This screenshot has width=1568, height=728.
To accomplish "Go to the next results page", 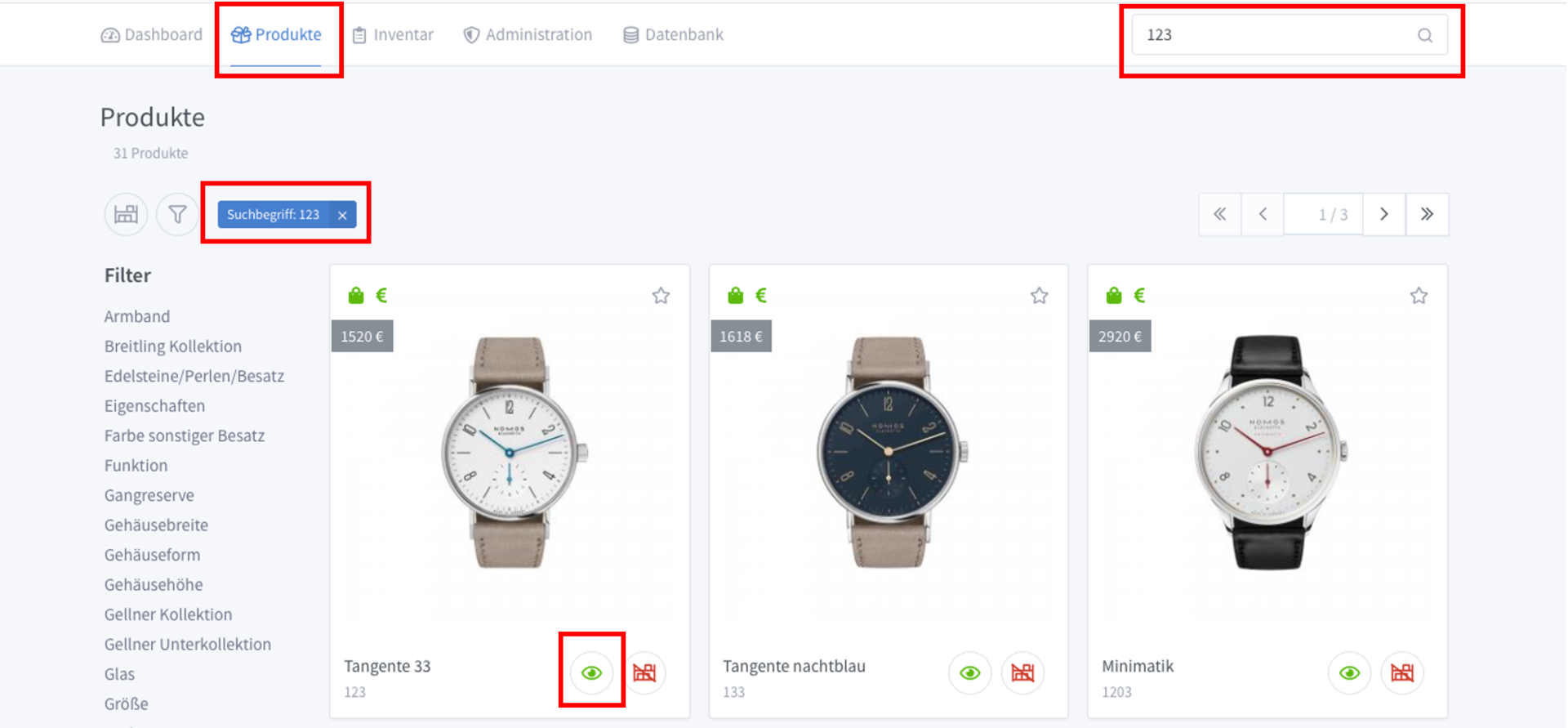I will click(1383, 214).
